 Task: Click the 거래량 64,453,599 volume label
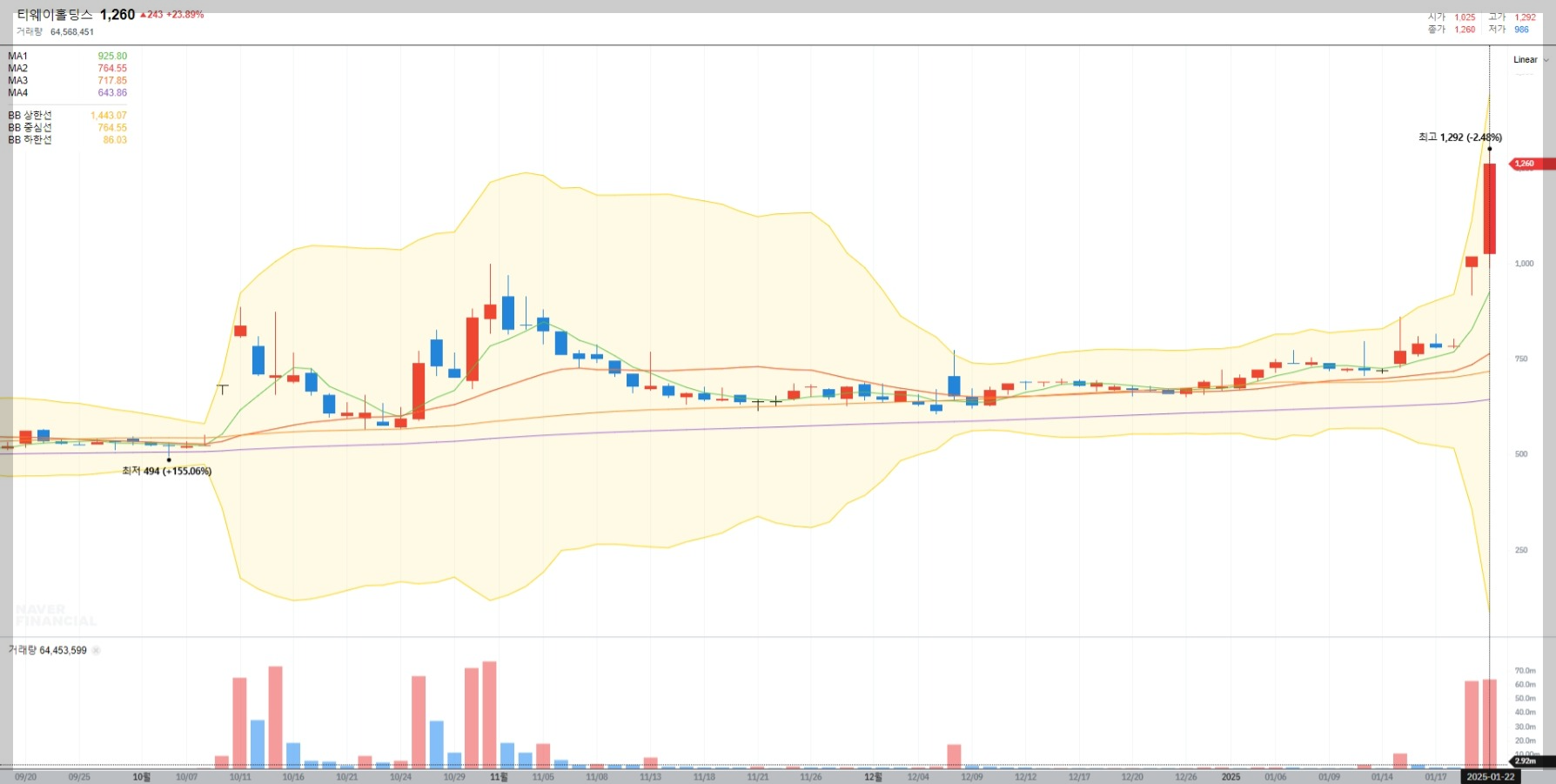(48, 650)
